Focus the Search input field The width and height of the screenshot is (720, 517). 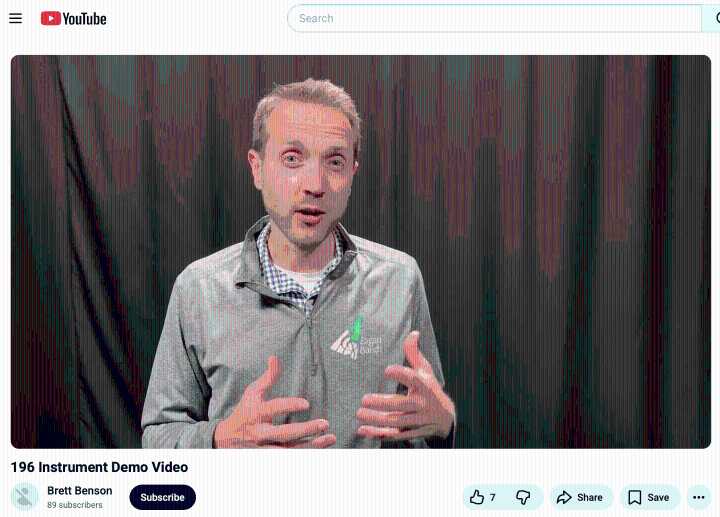[495, 18]
